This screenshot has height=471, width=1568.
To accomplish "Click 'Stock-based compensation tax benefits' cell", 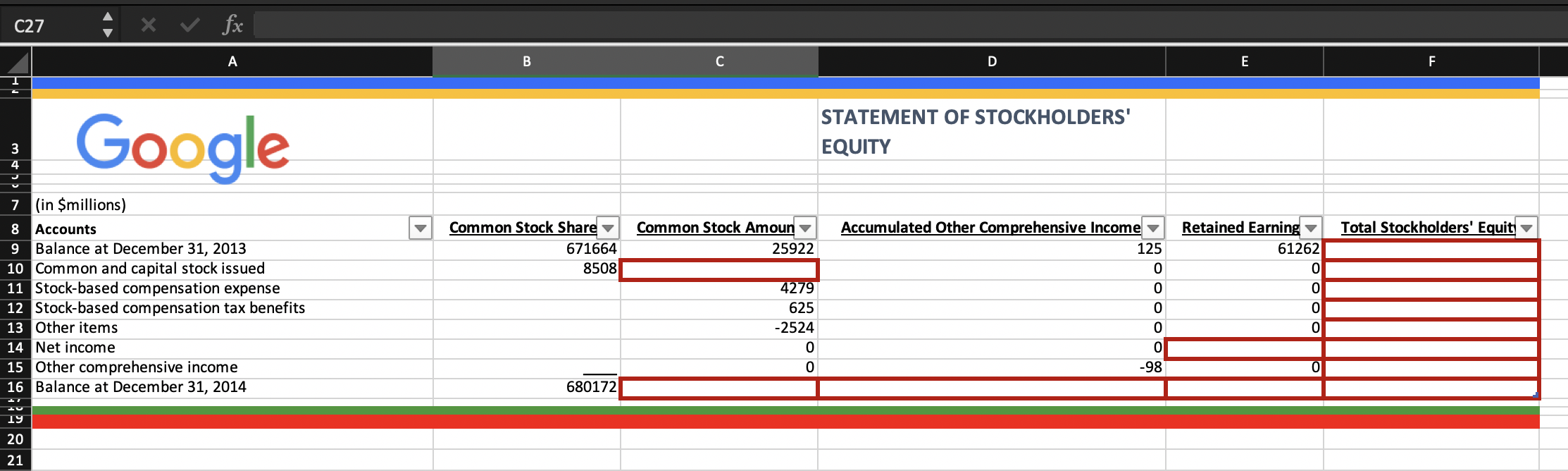I will (x=232, y=308).
